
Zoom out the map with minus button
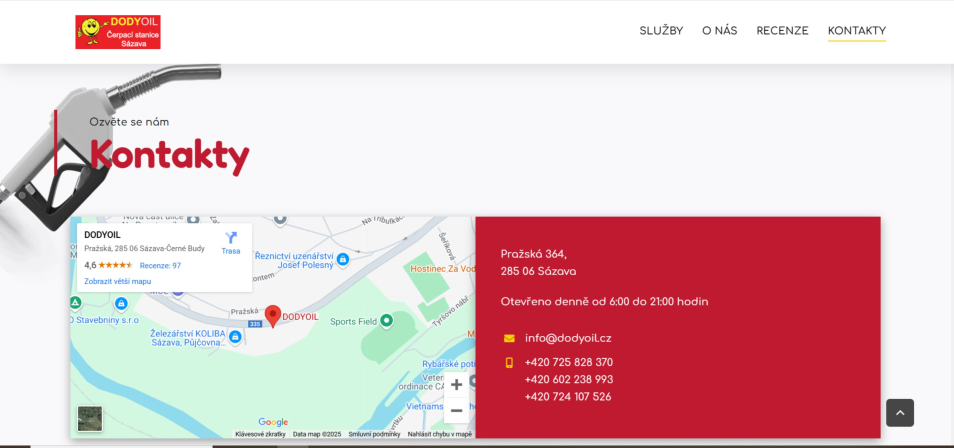pos(456,410)
